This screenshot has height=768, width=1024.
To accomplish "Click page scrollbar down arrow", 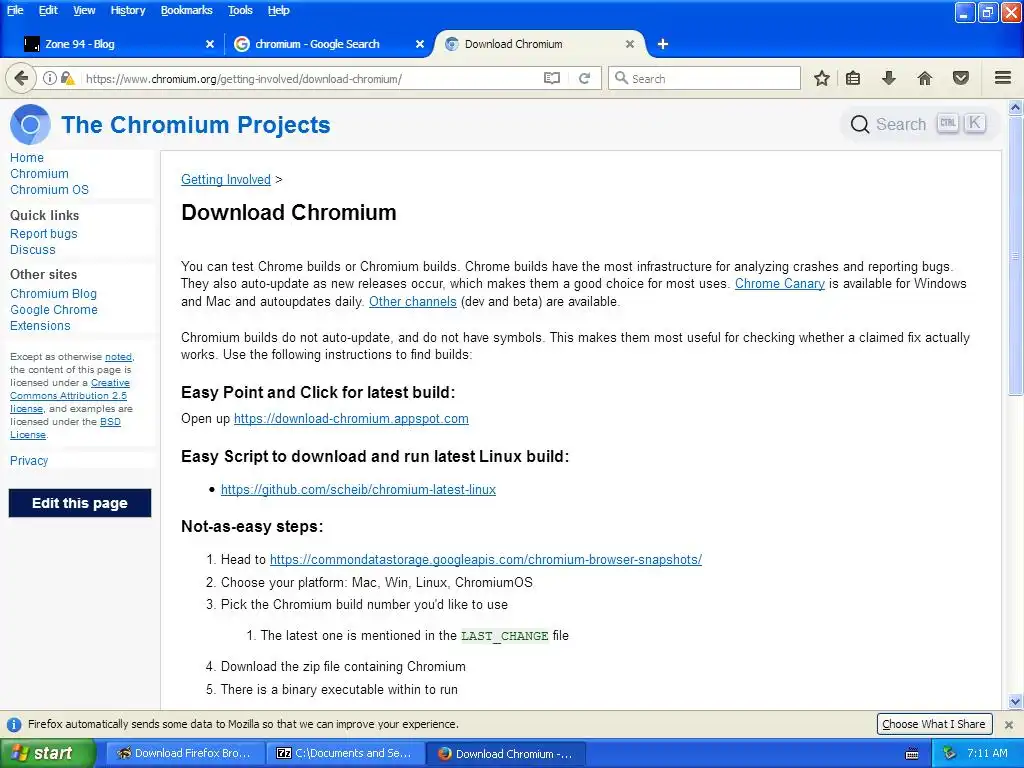I will (1016, 703).
